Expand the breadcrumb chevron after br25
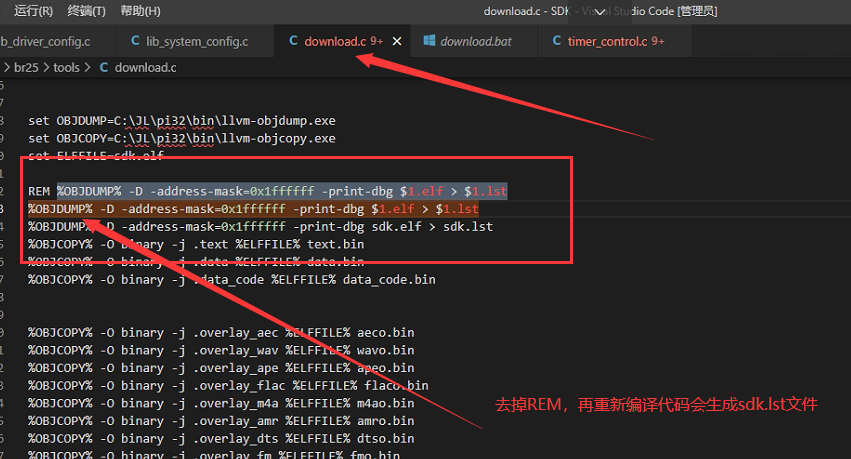Screen dimensions: 851x459 point(46,67)
